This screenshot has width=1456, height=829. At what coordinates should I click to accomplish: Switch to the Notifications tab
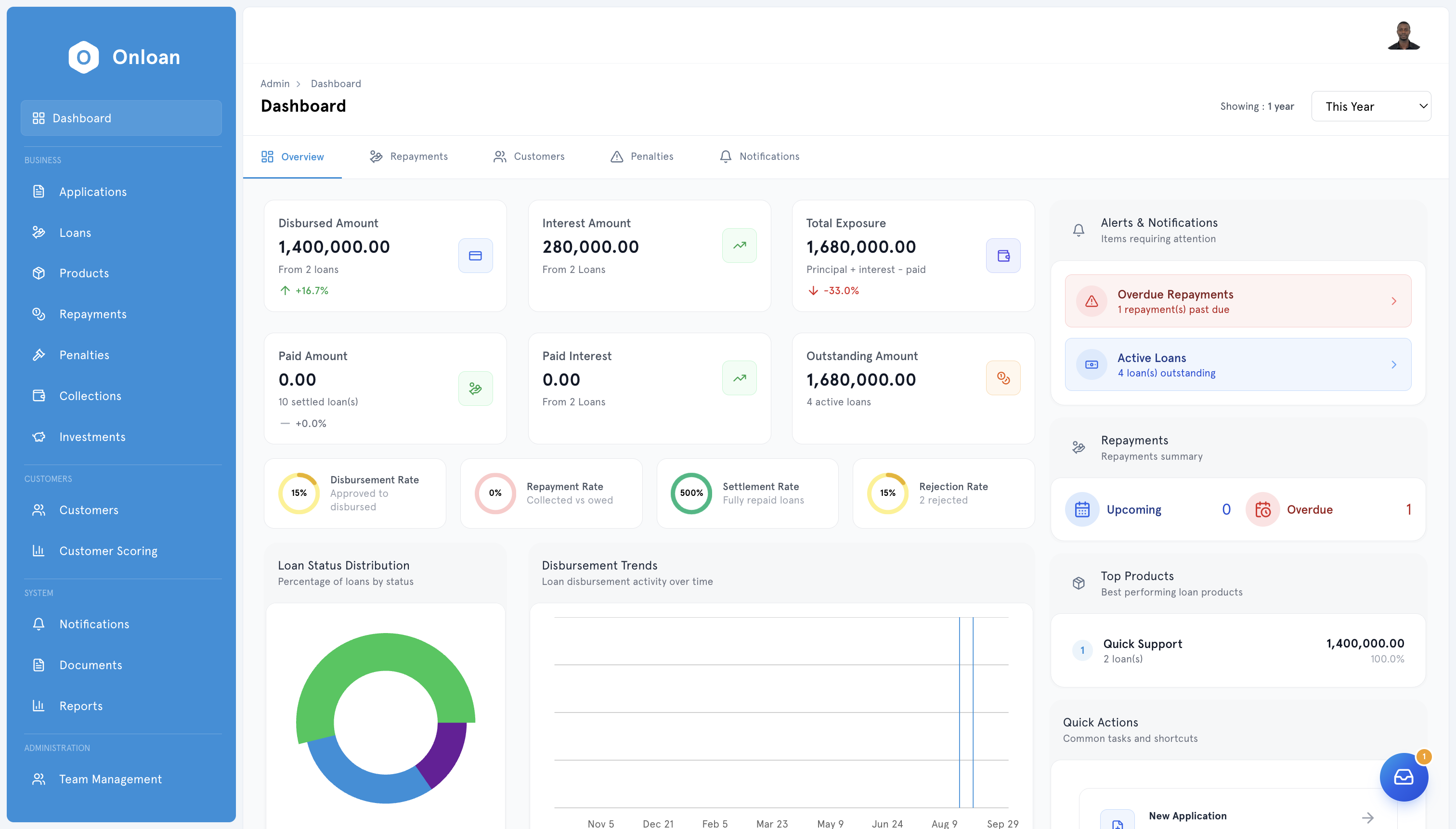[x=760, y=156]
